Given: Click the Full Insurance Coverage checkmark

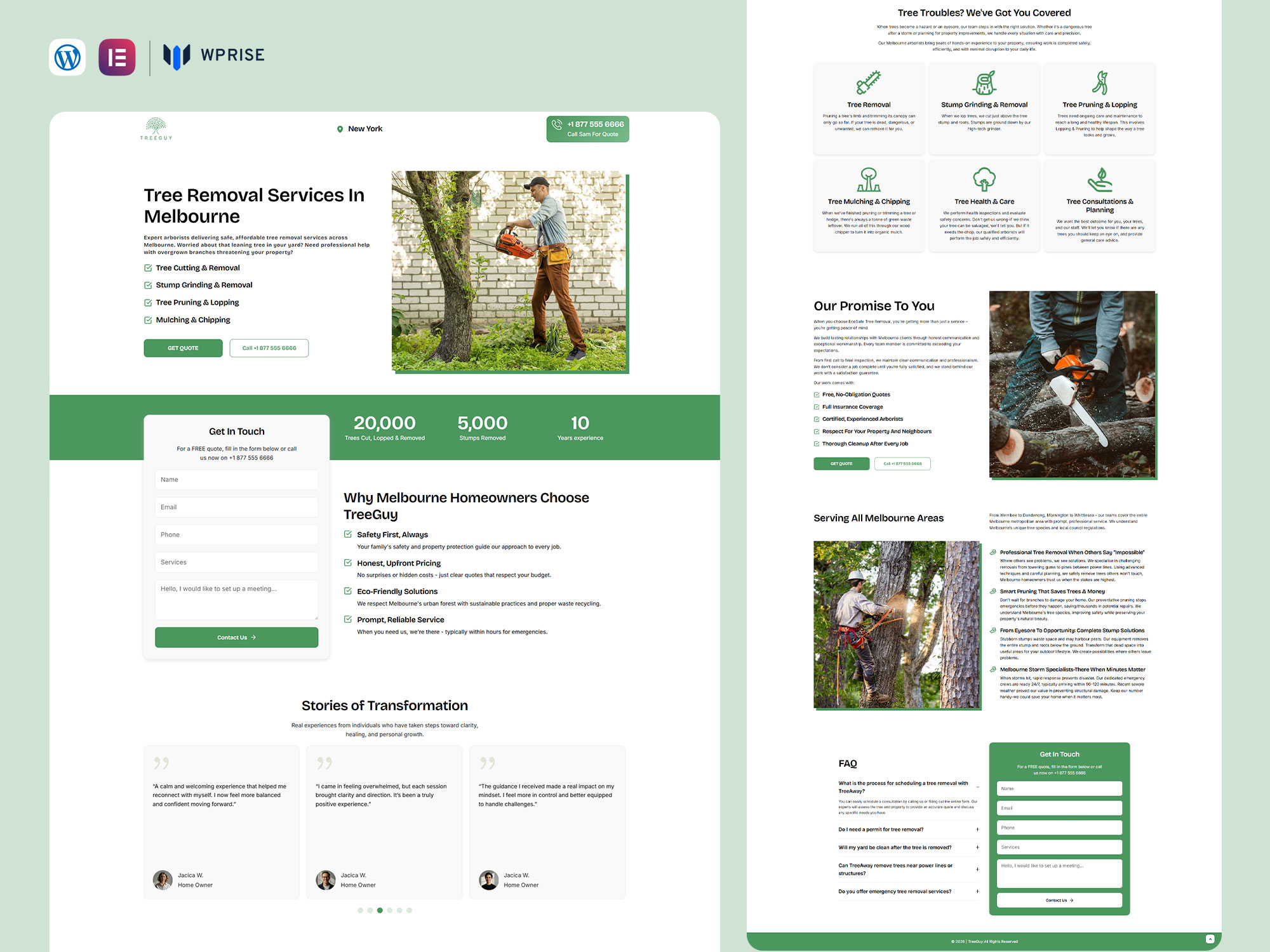Looking at the screenshot, I should 817,407.
